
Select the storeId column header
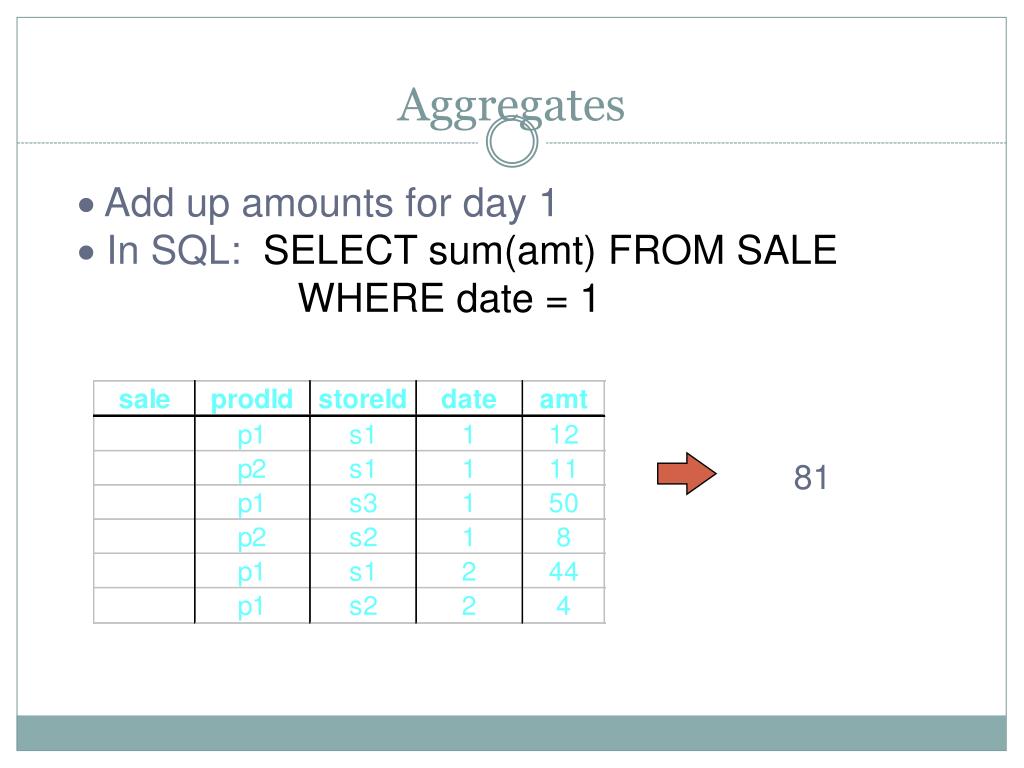coord(362,399)
